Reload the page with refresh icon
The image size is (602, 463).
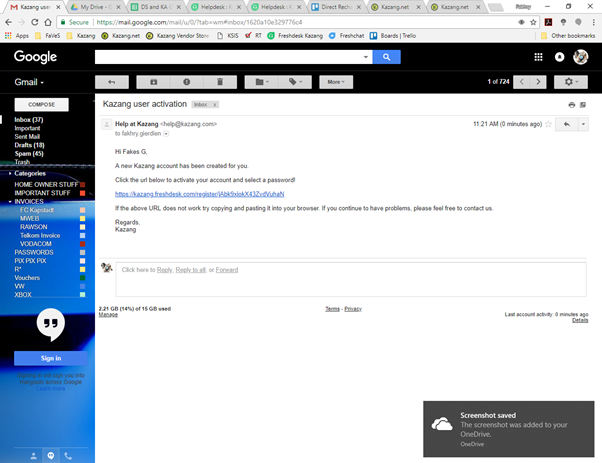coord(35,22)
